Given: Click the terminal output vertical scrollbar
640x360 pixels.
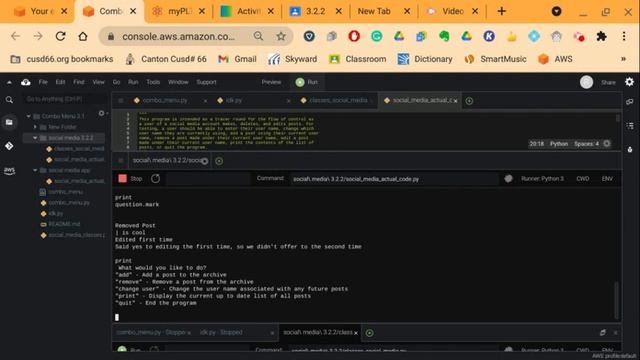Looking at the screenshot, I should point(616,300).
